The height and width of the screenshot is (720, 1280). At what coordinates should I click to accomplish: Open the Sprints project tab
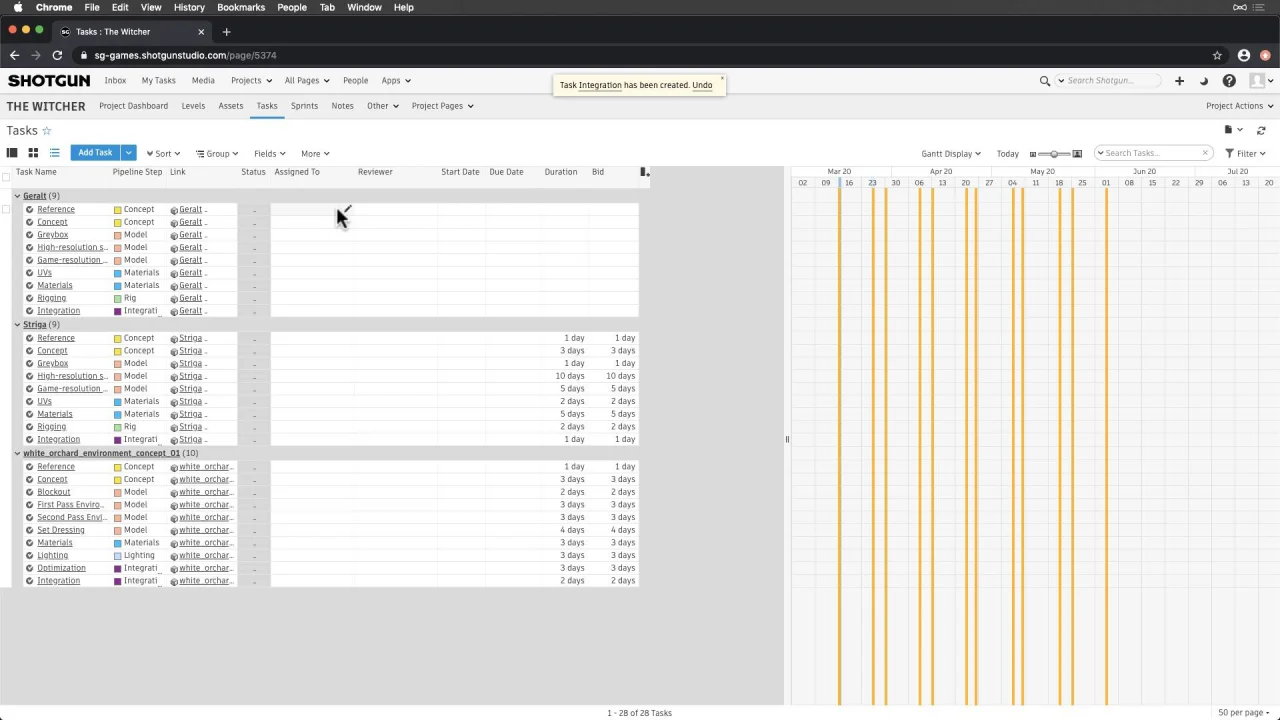click(304, 106)
